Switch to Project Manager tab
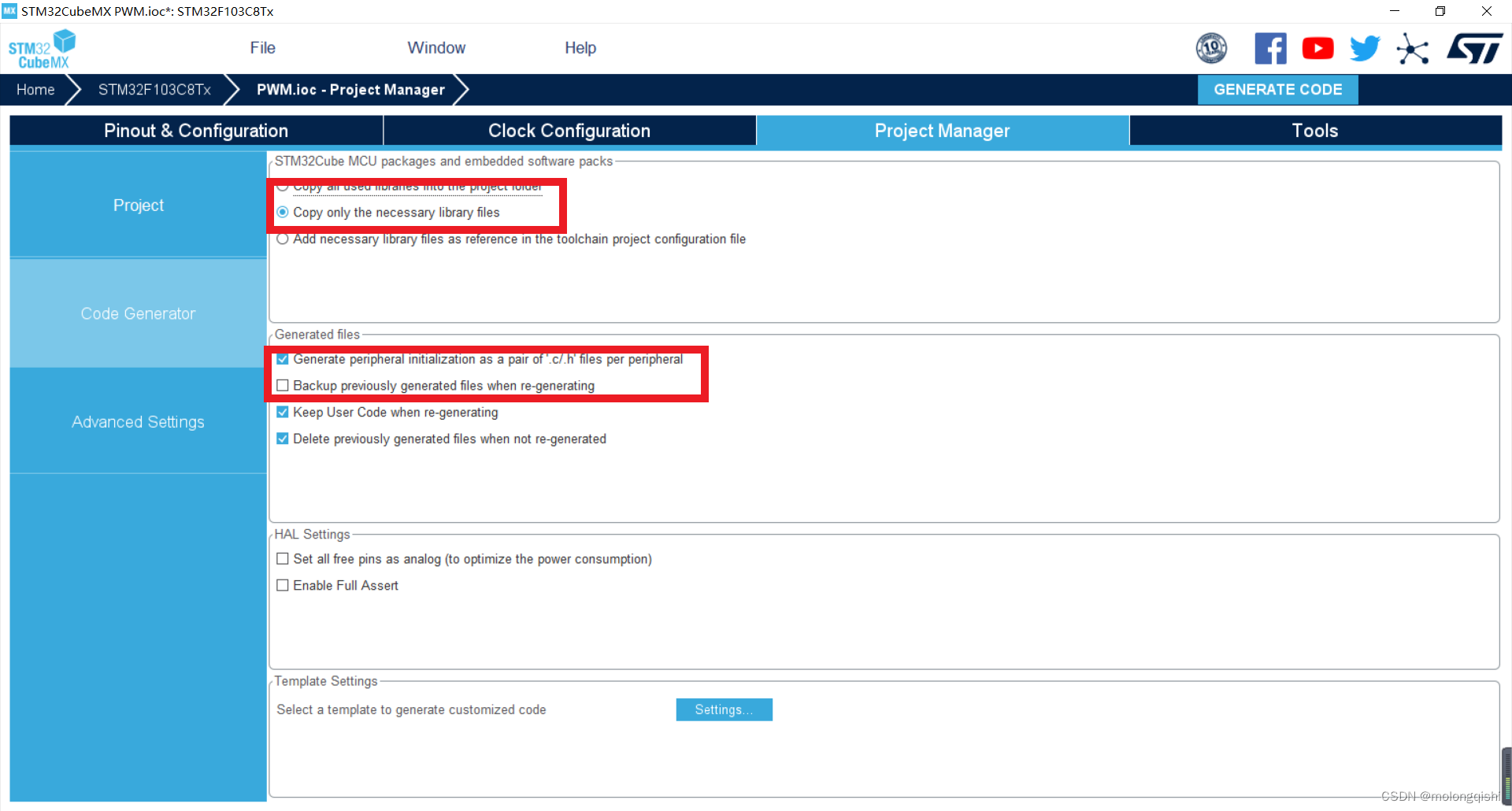The height and width of the screenshot is (811, 1512). point(942,131)
